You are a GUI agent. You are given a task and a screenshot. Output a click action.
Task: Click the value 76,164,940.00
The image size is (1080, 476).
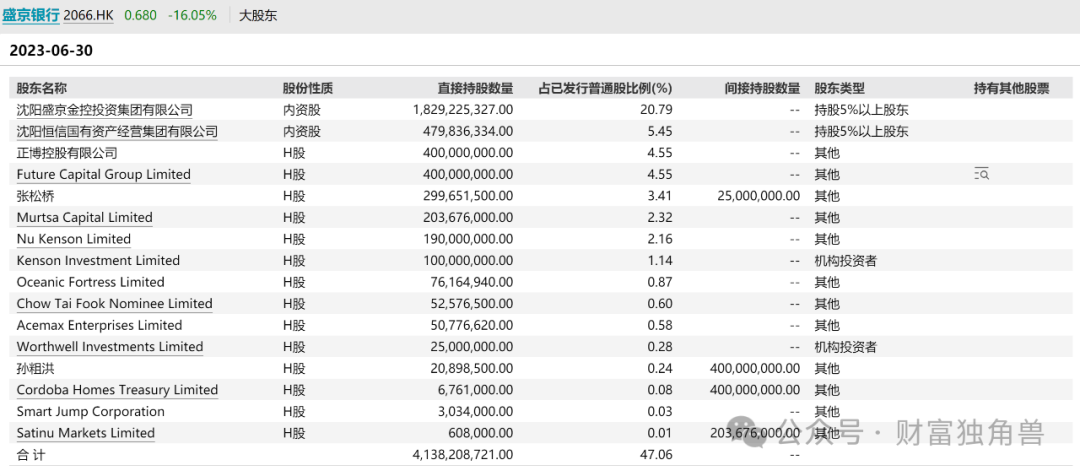473,282
